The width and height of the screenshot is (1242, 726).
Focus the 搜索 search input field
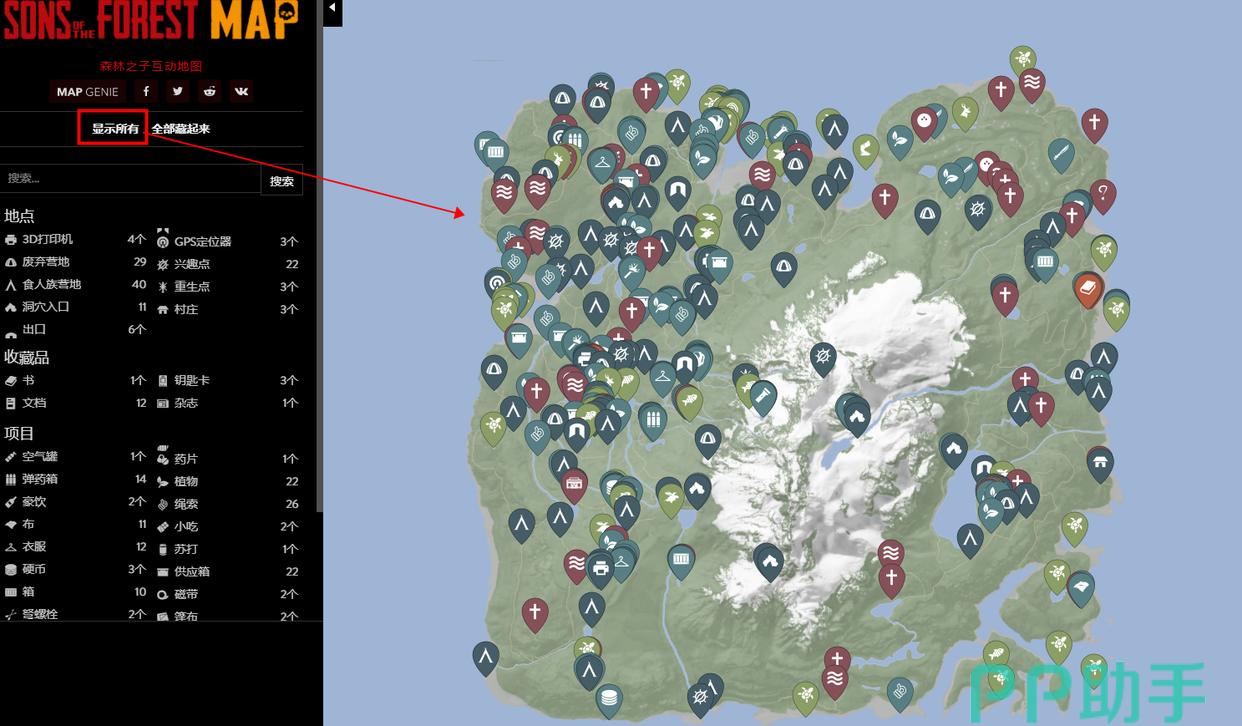click(130, 179)
